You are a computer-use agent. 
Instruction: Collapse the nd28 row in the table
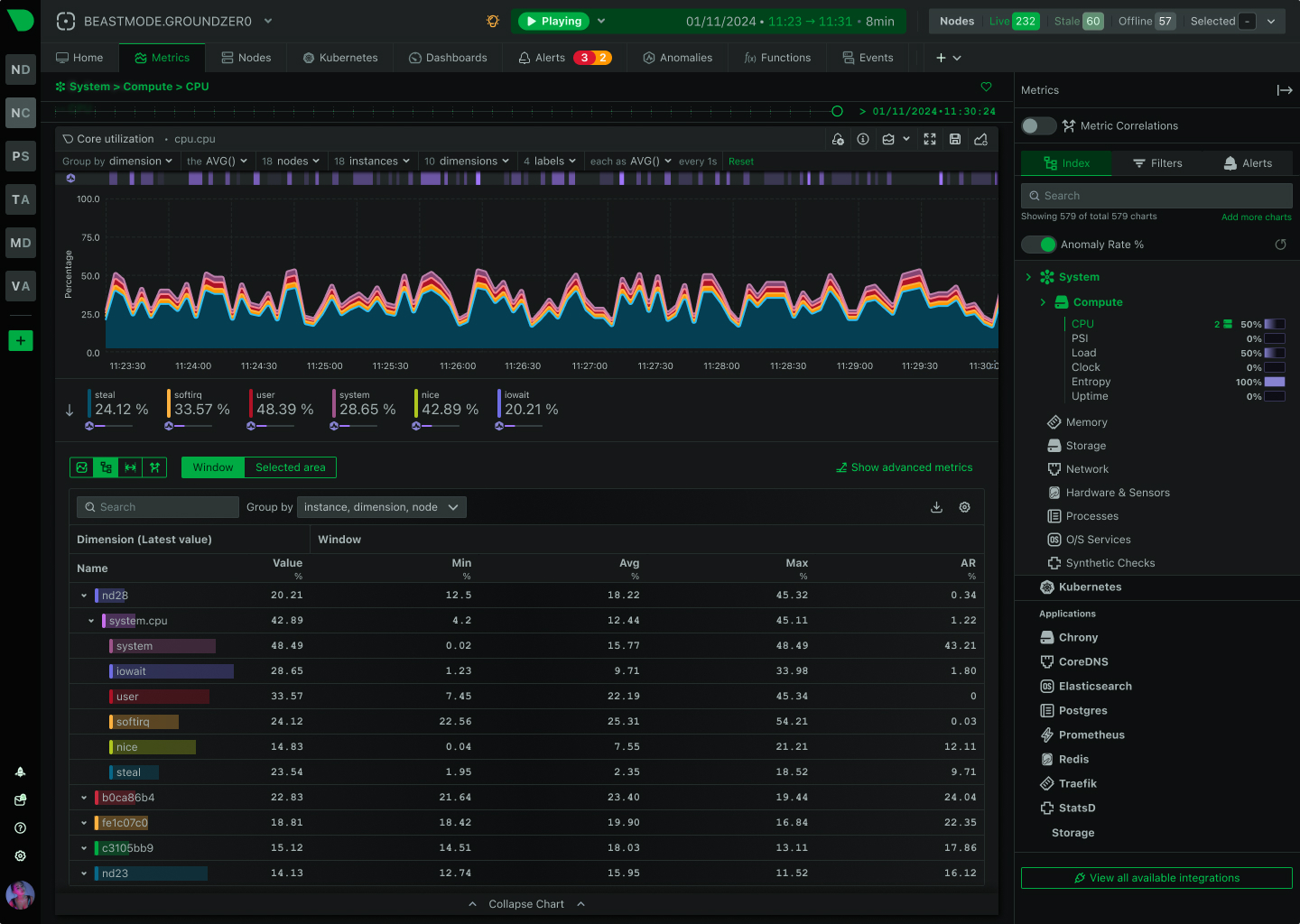pyautogui.click(x=83, y=595)
